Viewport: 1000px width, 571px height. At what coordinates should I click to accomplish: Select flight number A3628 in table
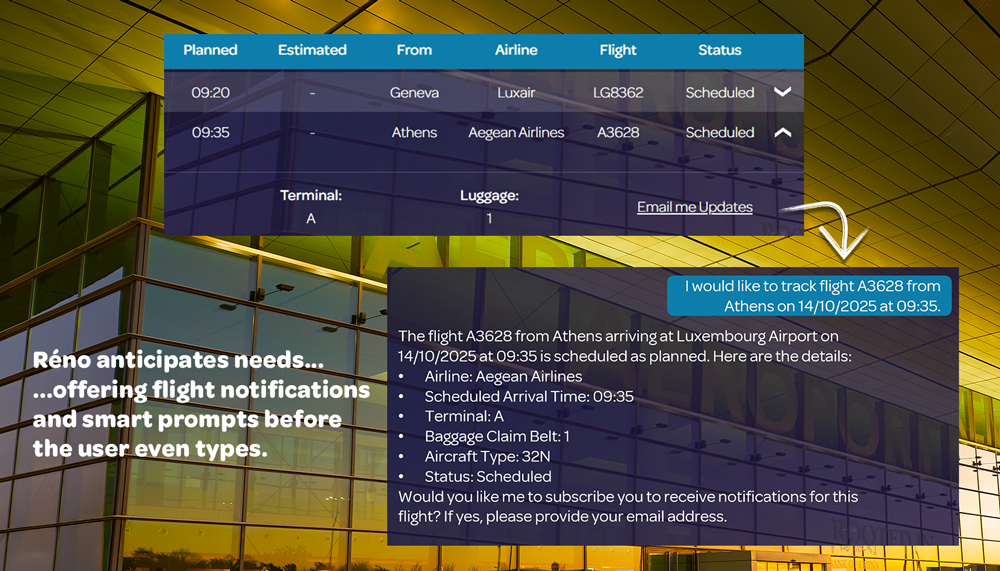618,132
